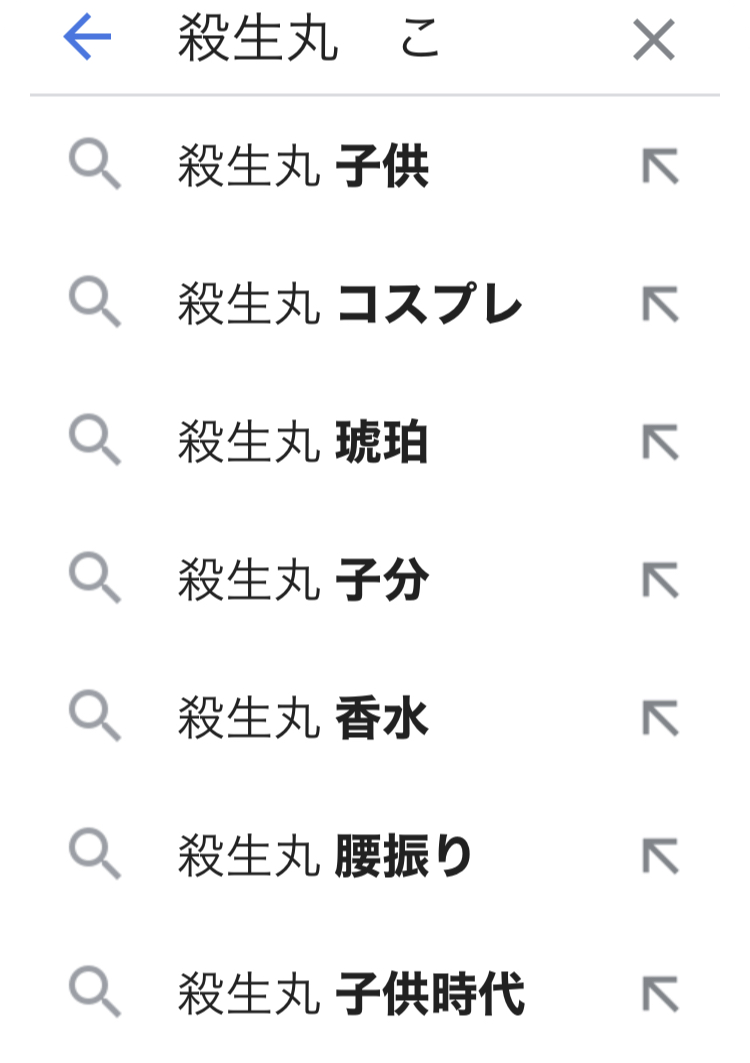Click the magnifier icon beside 殺生丸 子供
Image resolution: width=750 pixels, height=1063 pixels.
[x=95, y=167]
